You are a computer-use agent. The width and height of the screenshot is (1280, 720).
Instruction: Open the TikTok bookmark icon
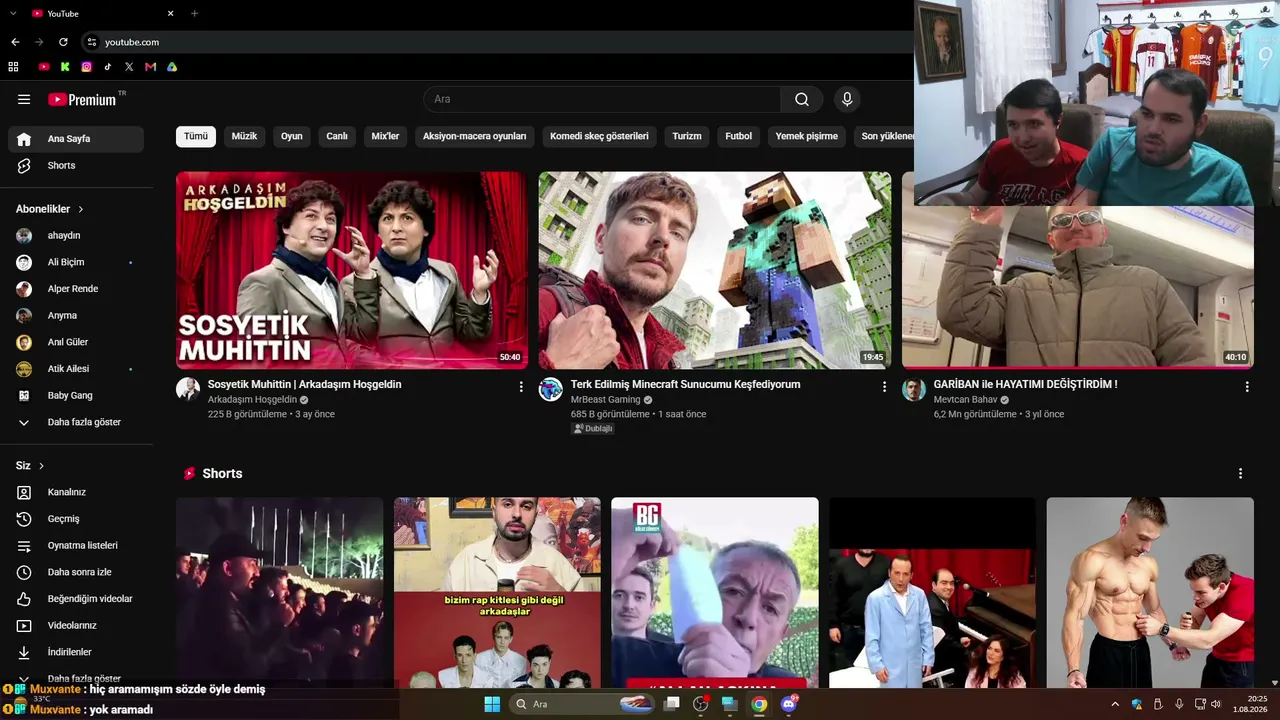pos(108,67)
